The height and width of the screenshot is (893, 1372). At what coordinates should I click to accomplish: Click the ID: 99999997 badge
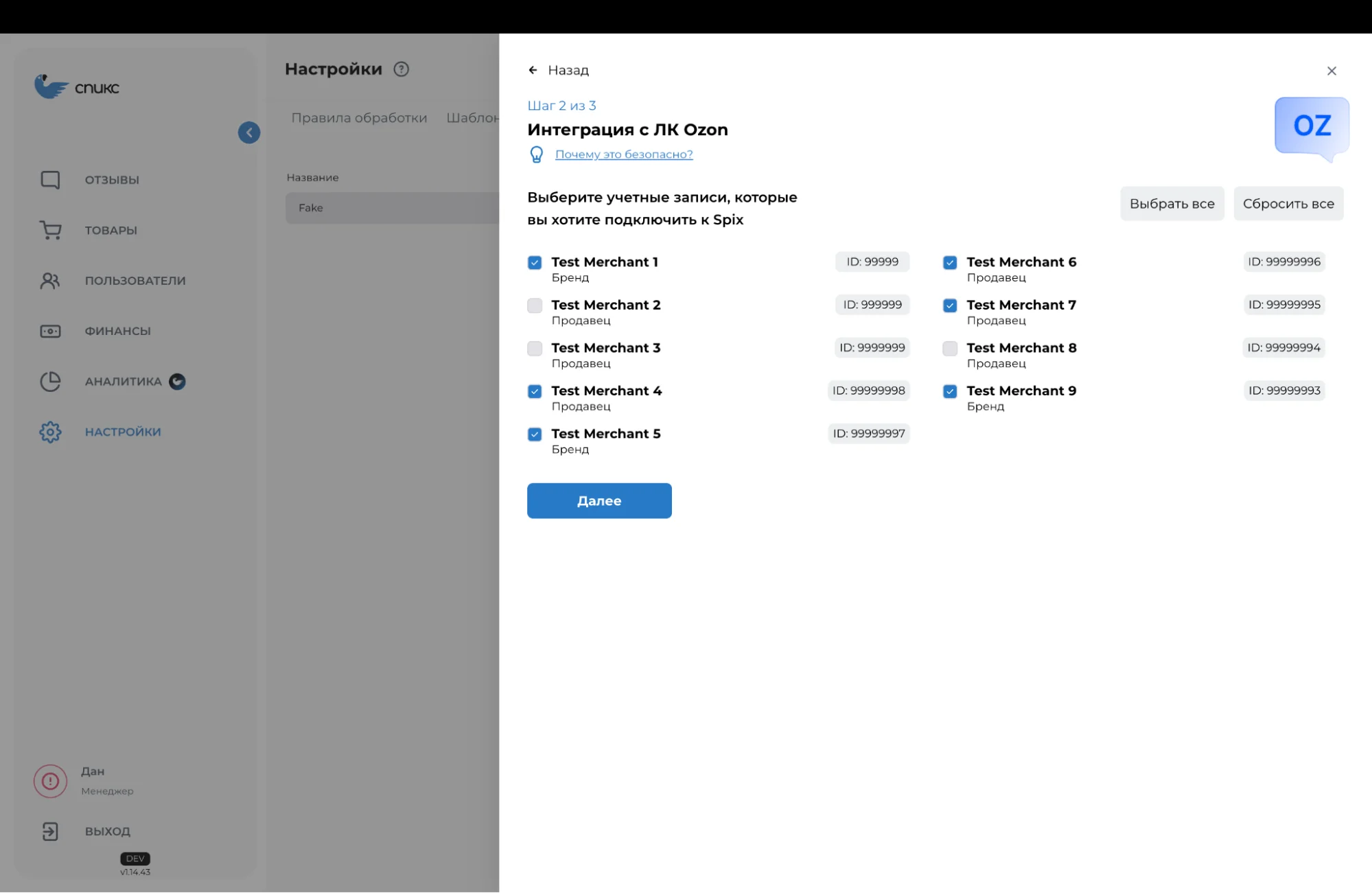click(868, 434)
